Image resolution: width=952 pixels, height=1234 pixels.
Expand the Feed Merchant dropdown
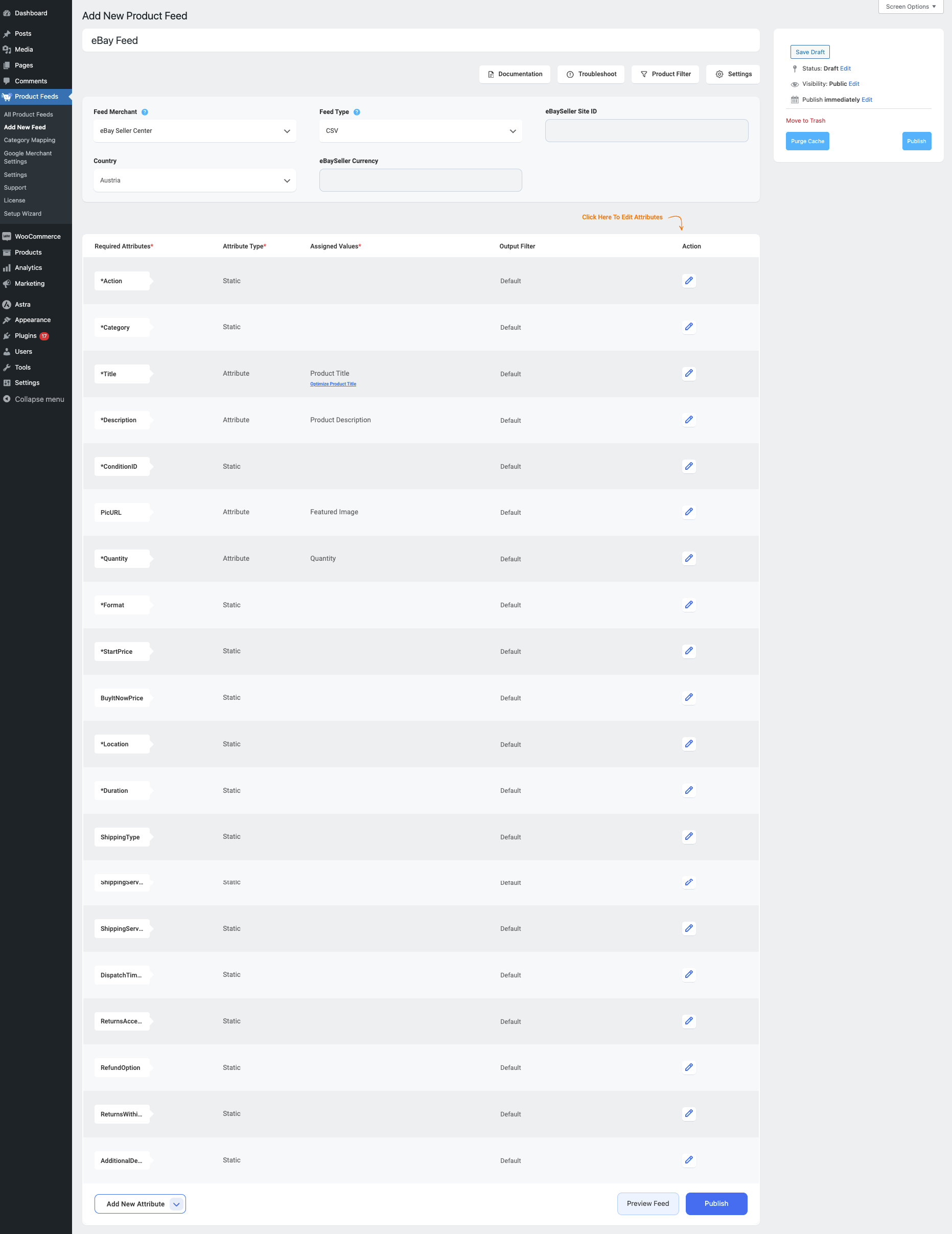coord(195,130)
